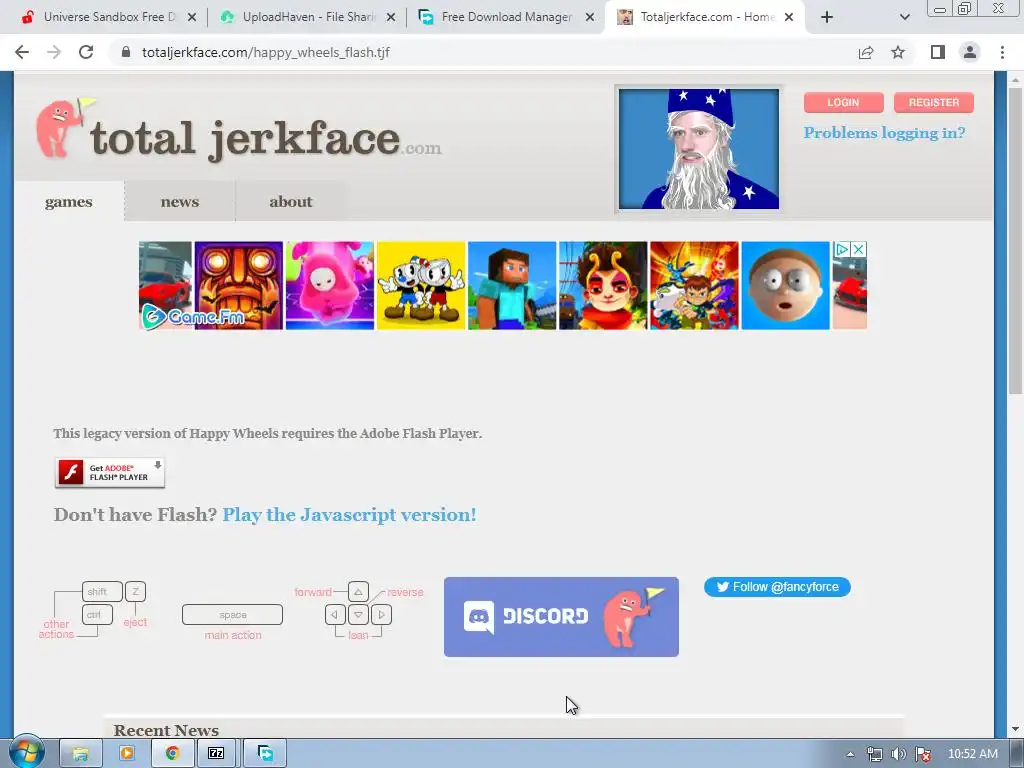Screen dimensions: 1024x768
Task: Click the Ben 10 ad thumbnail
Action: tap(694, 285)
